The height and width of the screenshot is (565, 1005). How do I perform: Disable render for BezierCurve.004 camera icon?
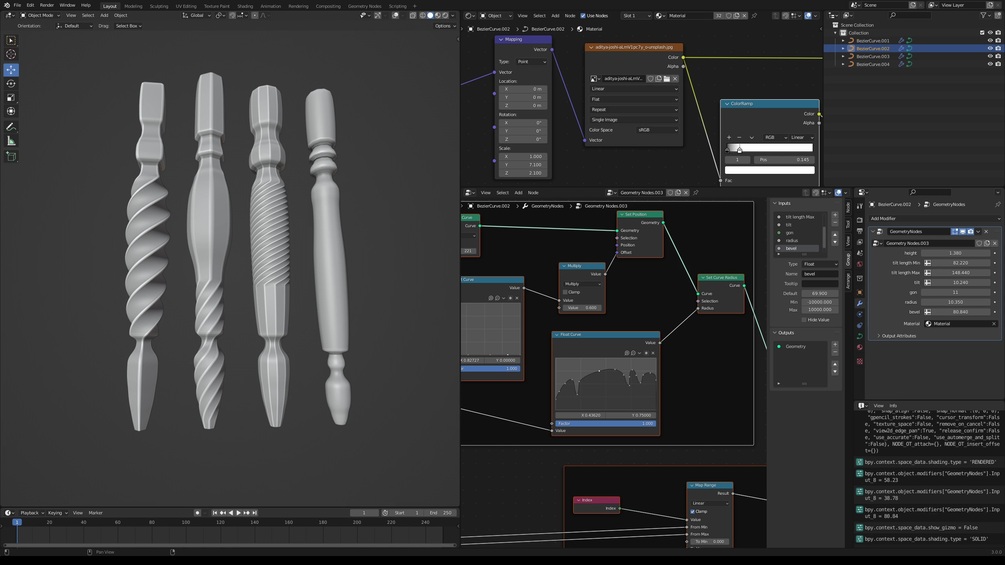[x=998, y=64]
